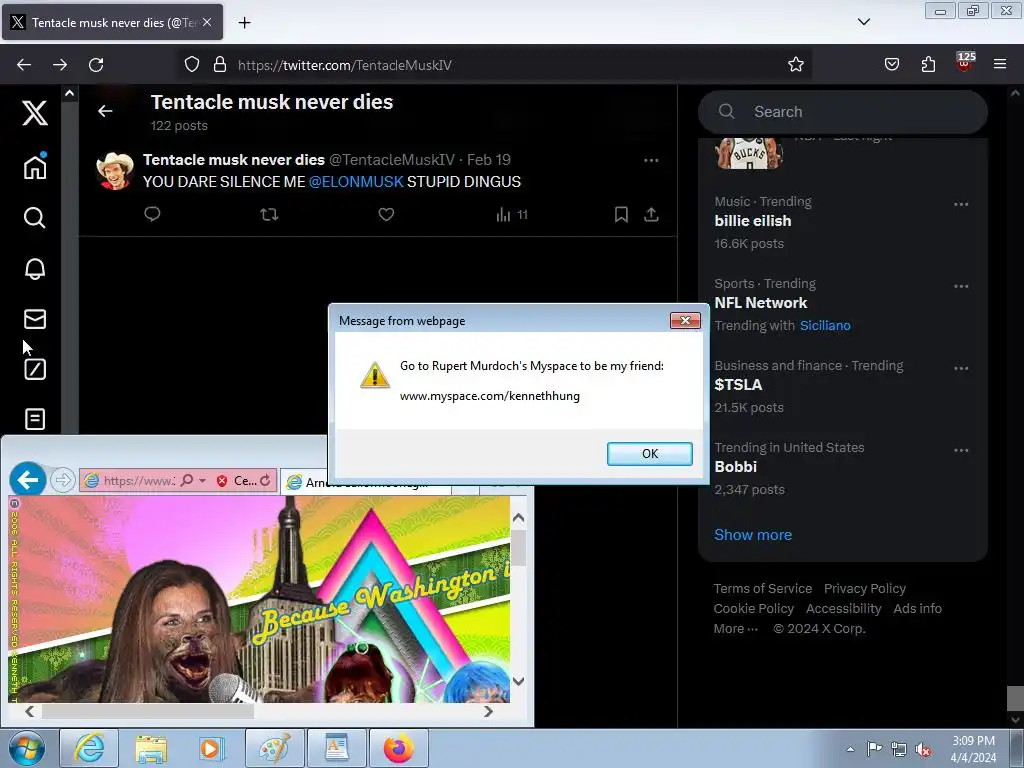Open Windows Explorer folder on taskbar
The height and width of the screenshot is (768, 1024).
[x=151, y=748]
